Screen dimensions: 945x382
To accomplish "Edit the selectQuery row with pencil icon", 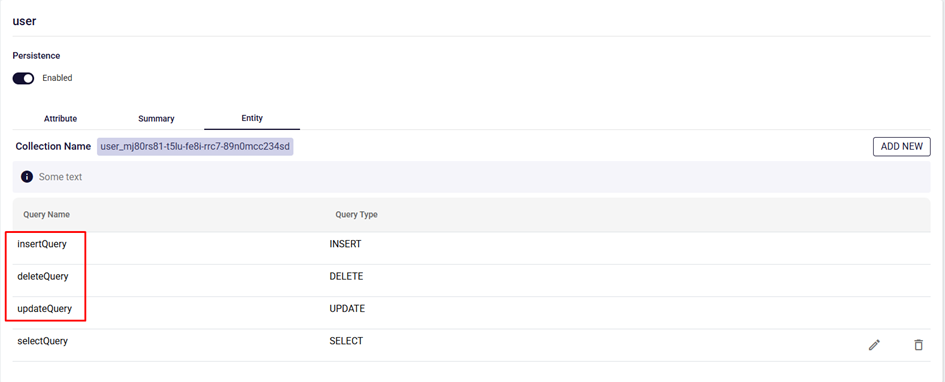I will [x=874, y=345].
